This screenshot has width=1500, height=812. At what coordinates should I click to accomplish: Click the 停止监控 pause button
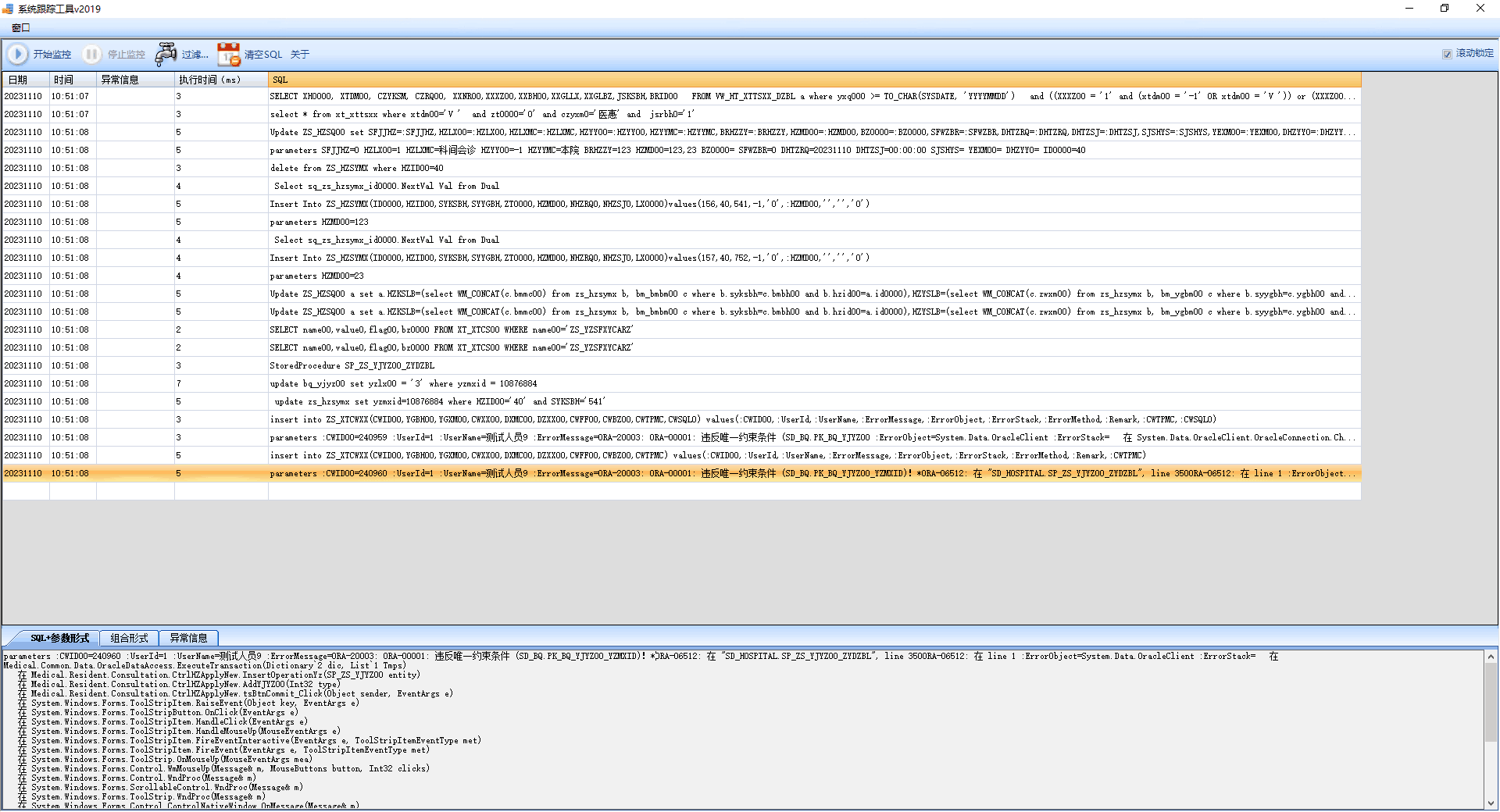pos(114,55)
